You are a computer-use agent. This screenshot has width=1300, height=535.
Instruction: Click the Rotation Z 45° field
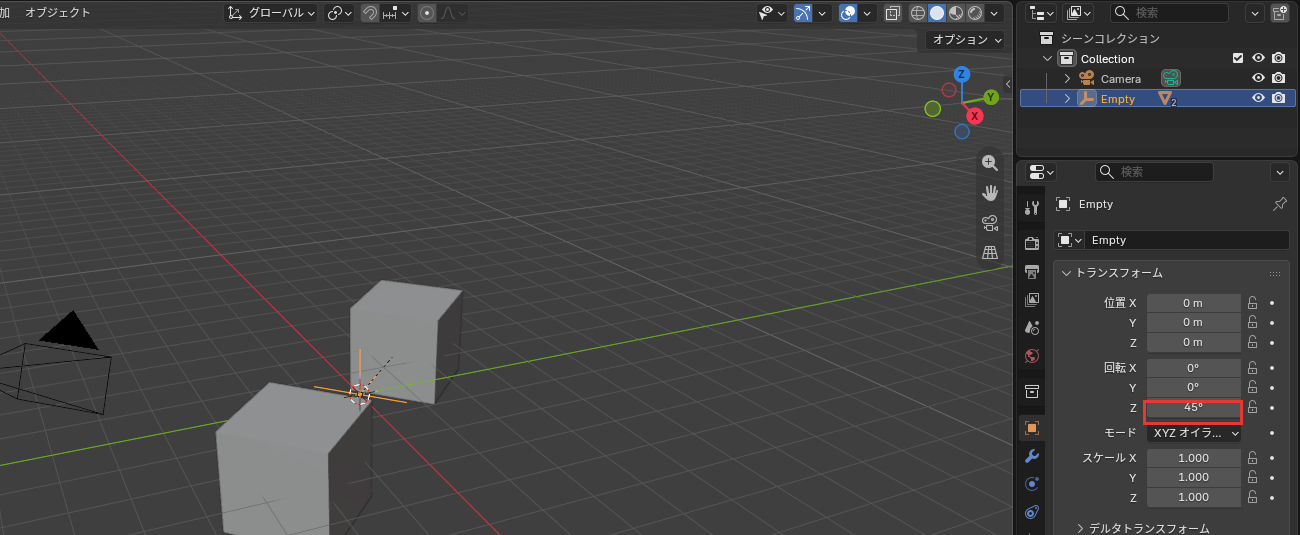tap(1194, 408)
